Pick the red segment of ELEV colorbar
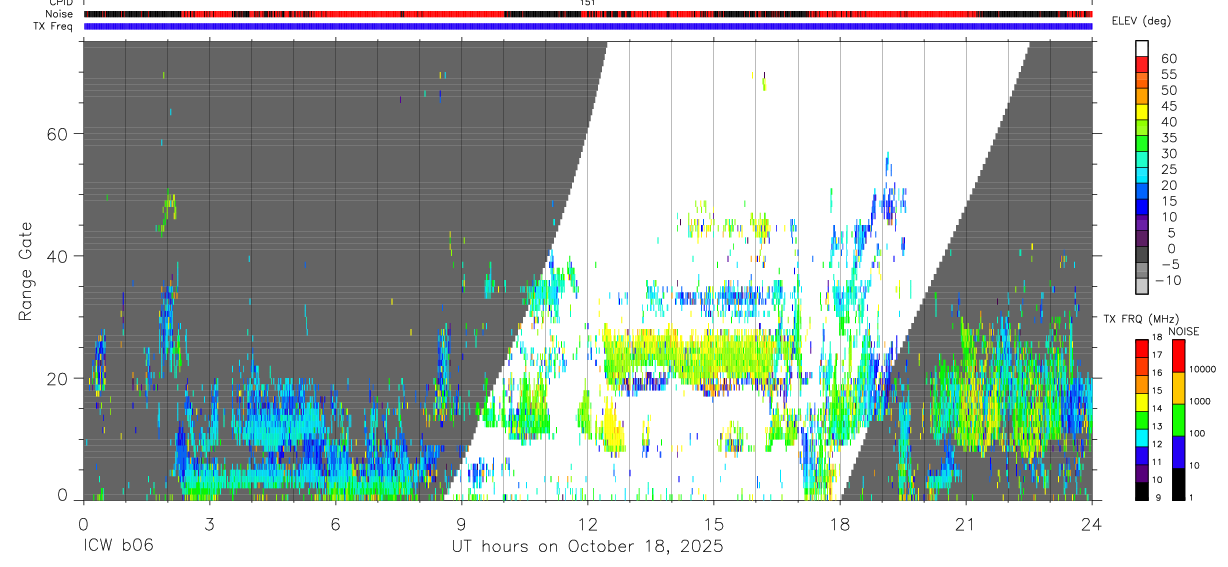 pos(1143,64)
